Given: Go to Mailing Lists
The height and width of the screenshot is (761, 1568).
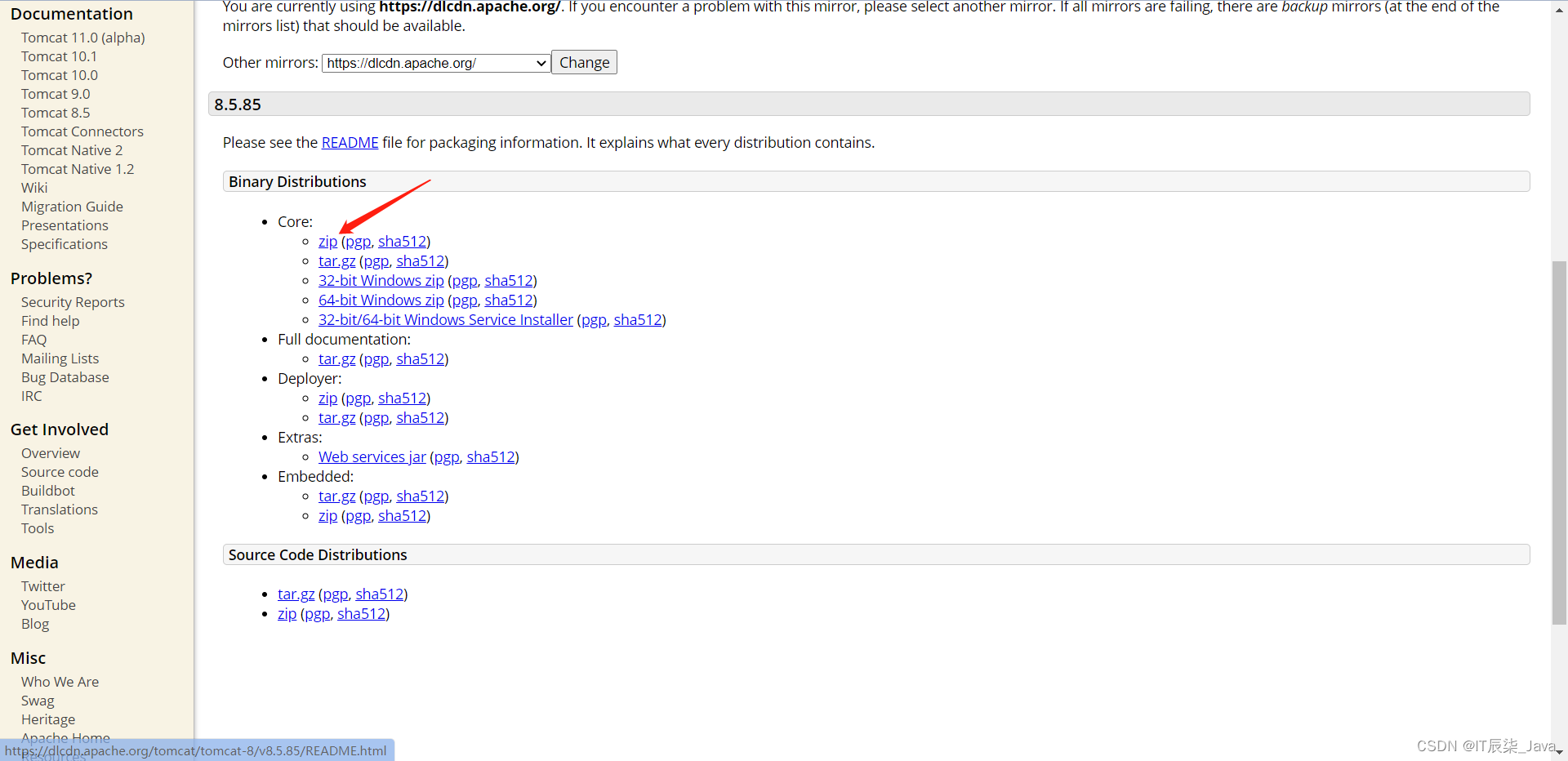Looking at the screenshot, I should (60, 358).
